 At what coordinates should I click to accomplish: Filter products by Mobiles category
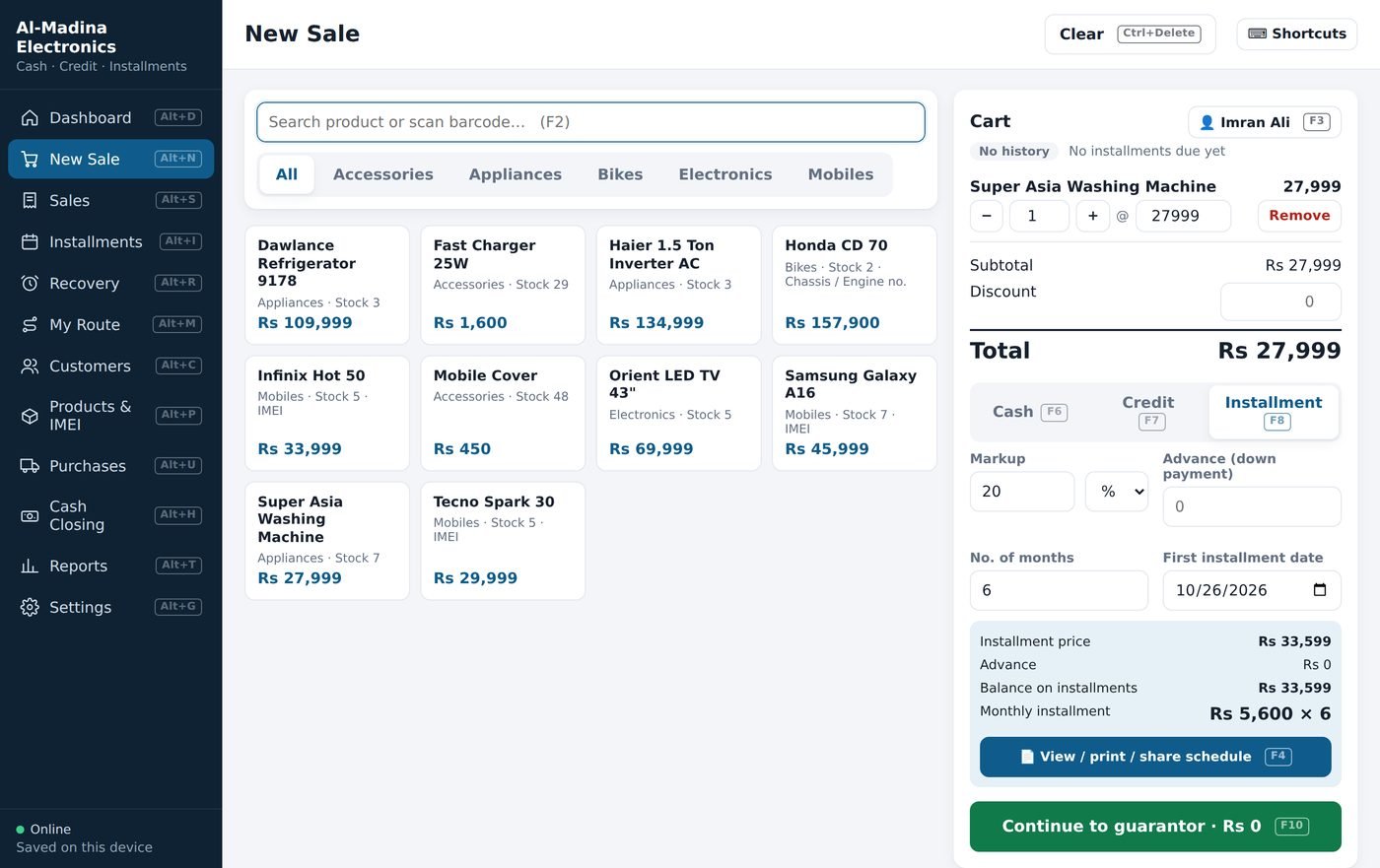(x=841, y=174)
